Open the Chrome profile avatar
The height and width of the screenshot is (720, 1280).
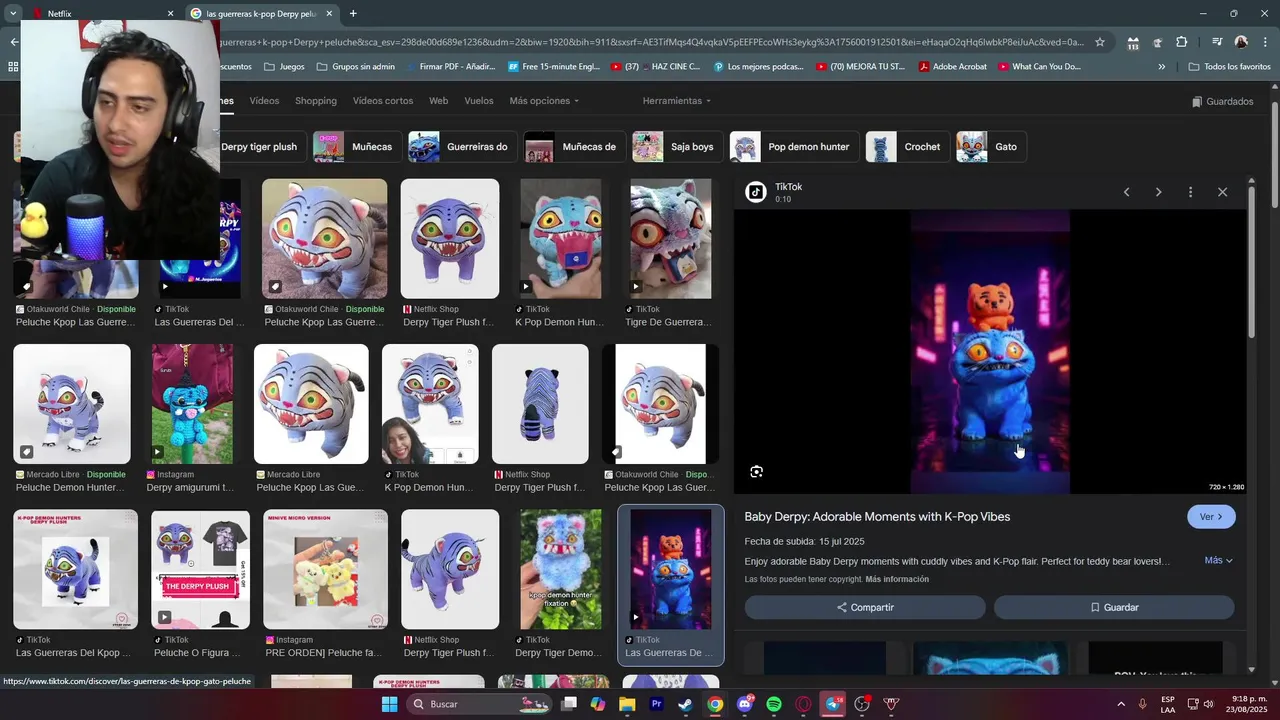click(x=1241, y=42)
